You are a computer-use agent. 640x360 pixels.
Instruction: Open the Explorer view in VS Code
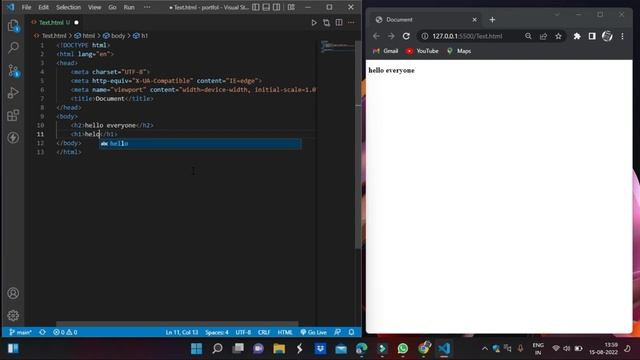[x=13, y=26]
